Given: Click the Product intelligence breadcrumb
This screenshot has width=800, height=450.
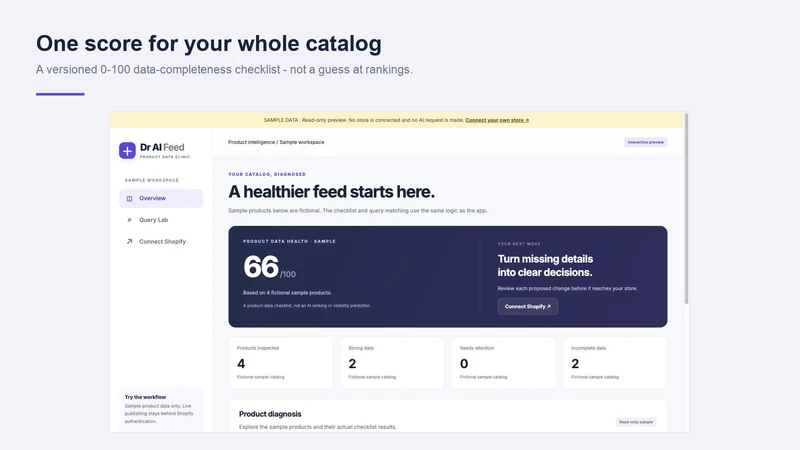Looking at the screenshot, I should (251, 142).
